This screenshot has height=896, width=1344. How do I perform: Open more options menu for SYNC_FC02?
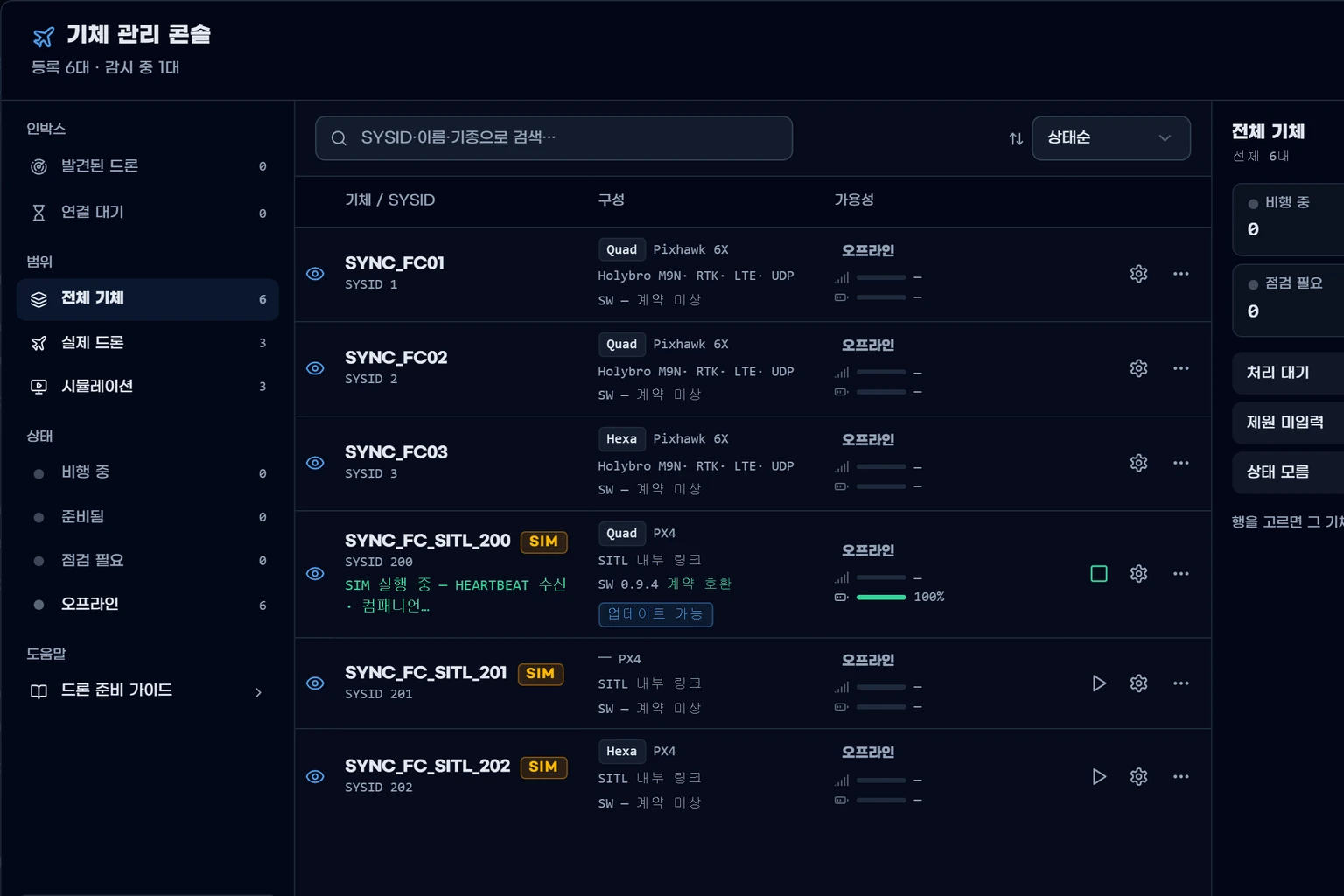pyautogui.click(x=1181, y=368)
